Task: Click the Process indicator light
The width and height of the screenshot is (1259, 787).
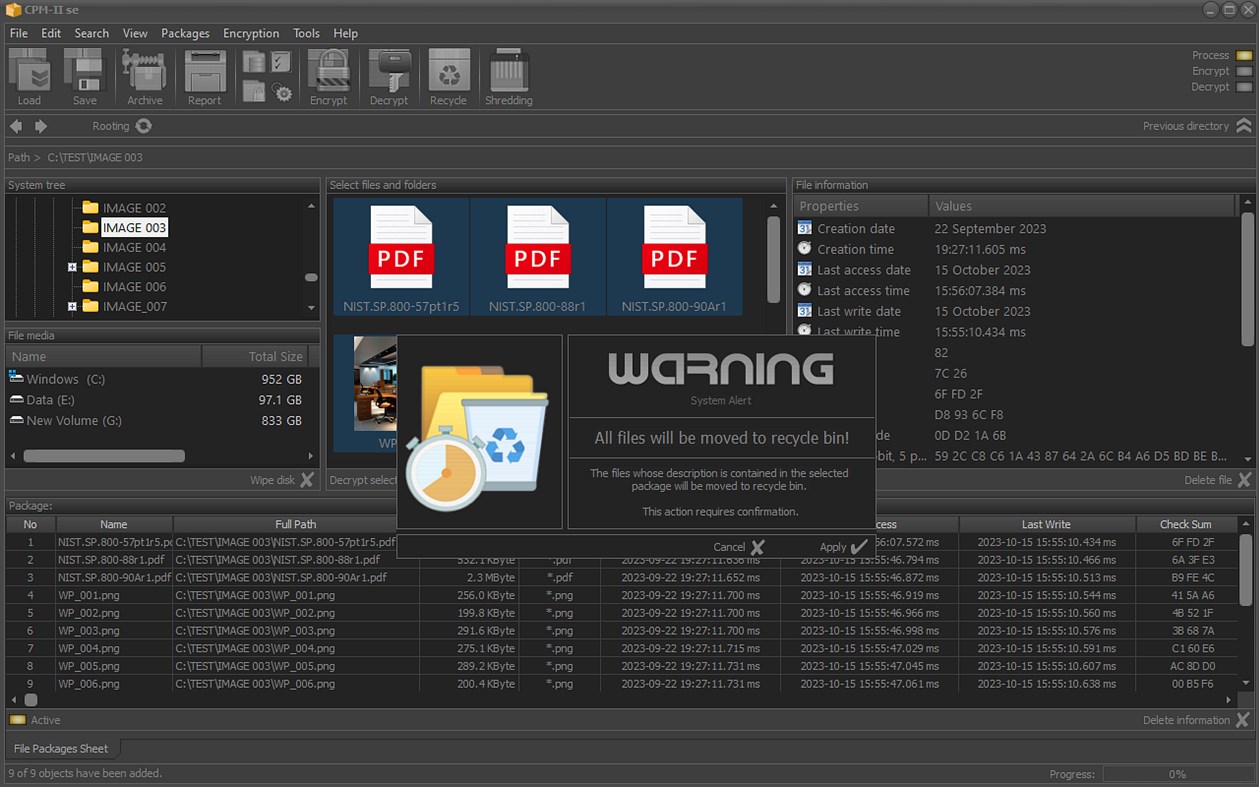Action: 1244,56
